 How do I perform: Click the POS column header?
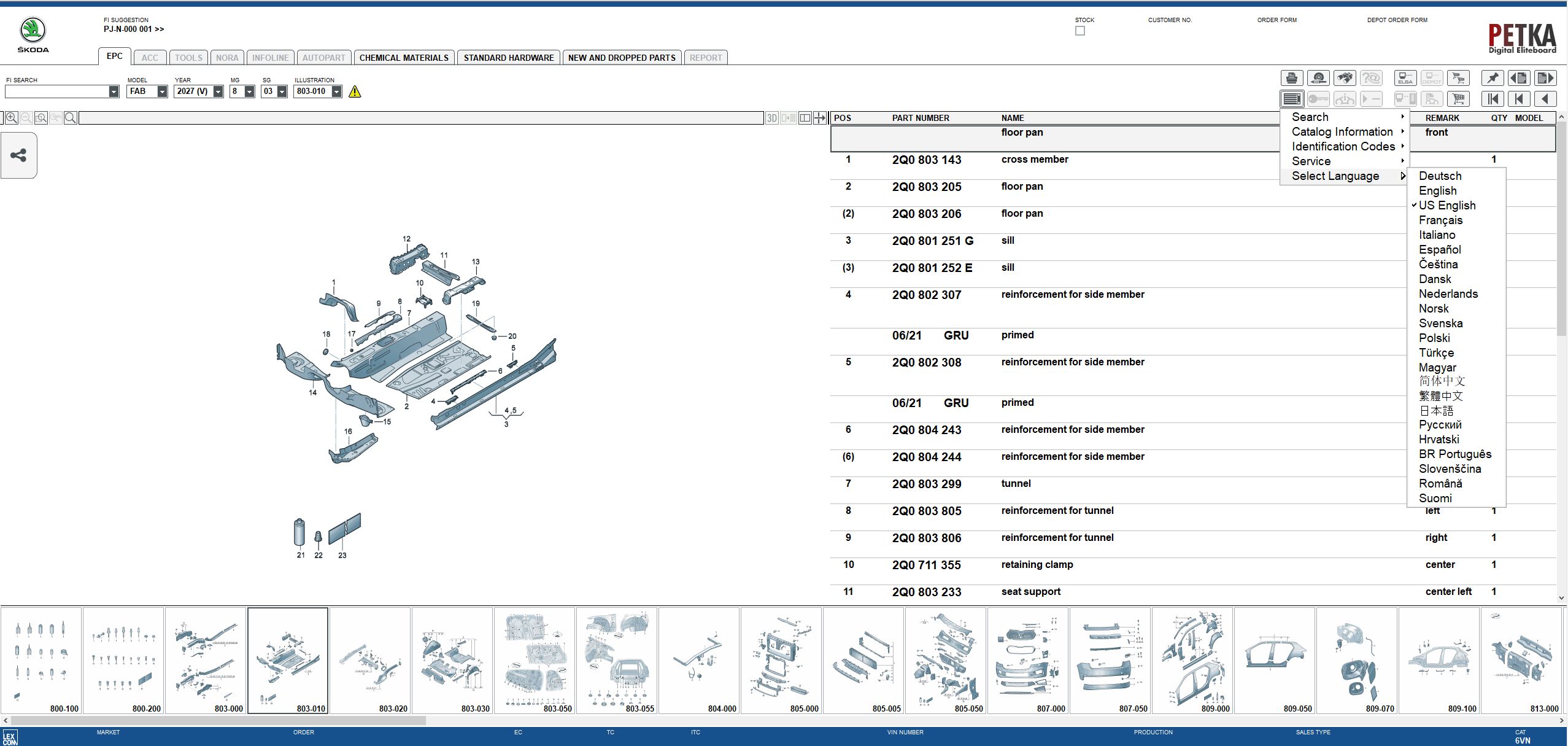point(843,118)
